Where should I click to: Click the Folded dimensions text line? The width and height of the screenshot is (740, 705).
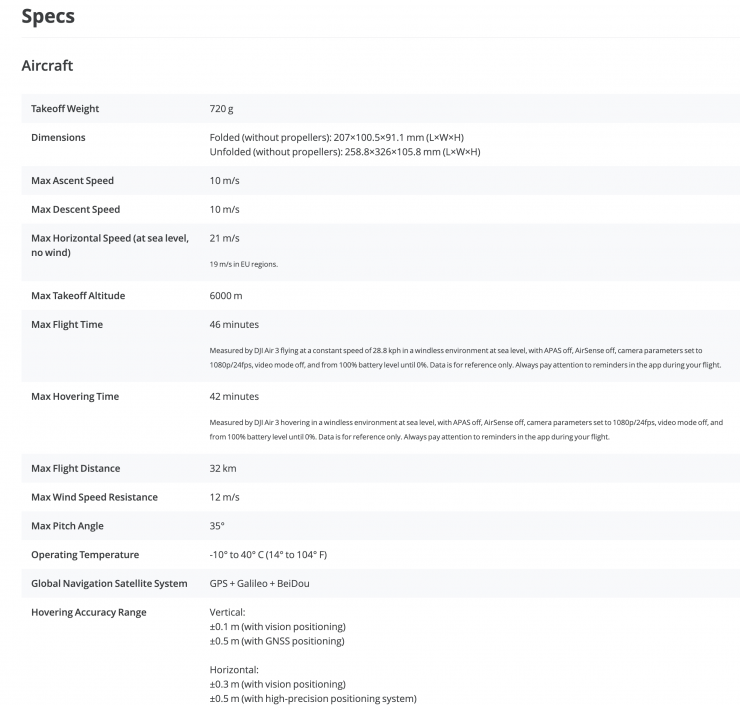[336, 137]
